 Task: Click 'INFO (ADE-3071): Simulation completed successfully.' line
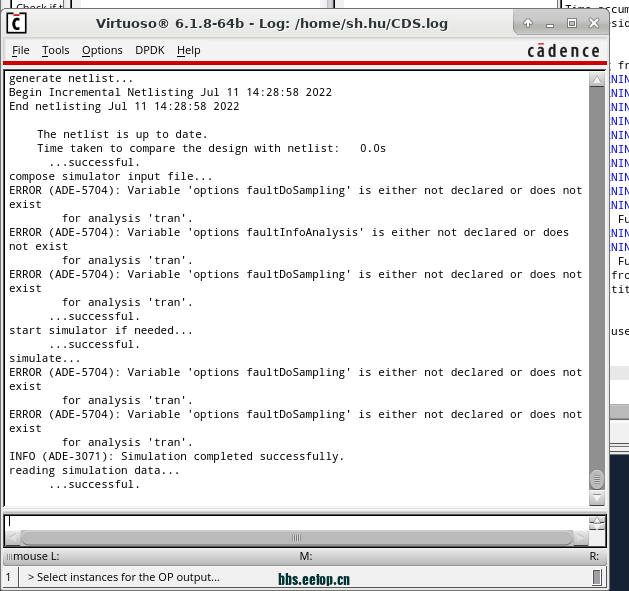177,456
